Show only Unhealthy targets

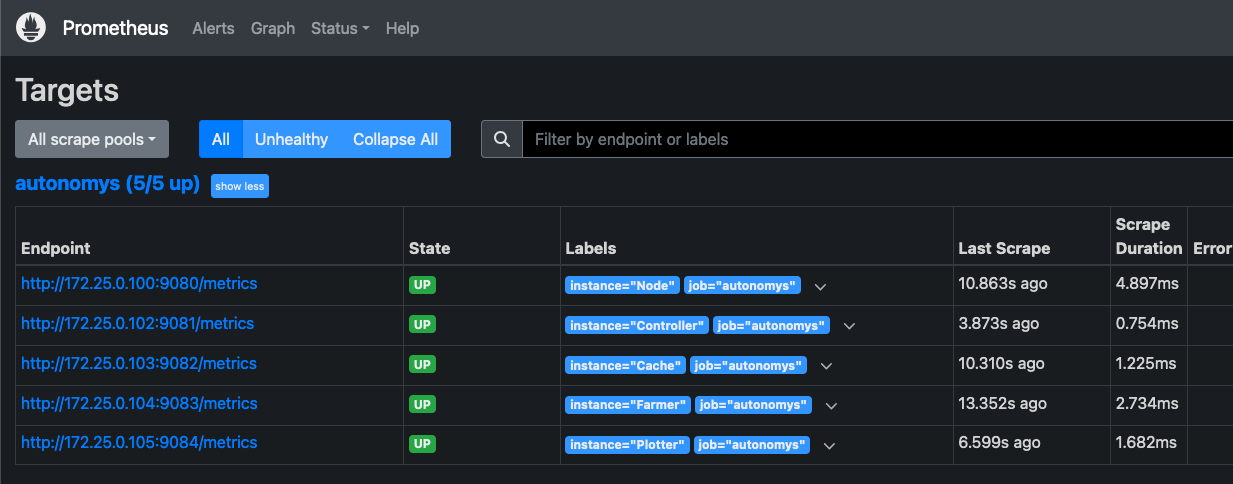pos(291,139)
